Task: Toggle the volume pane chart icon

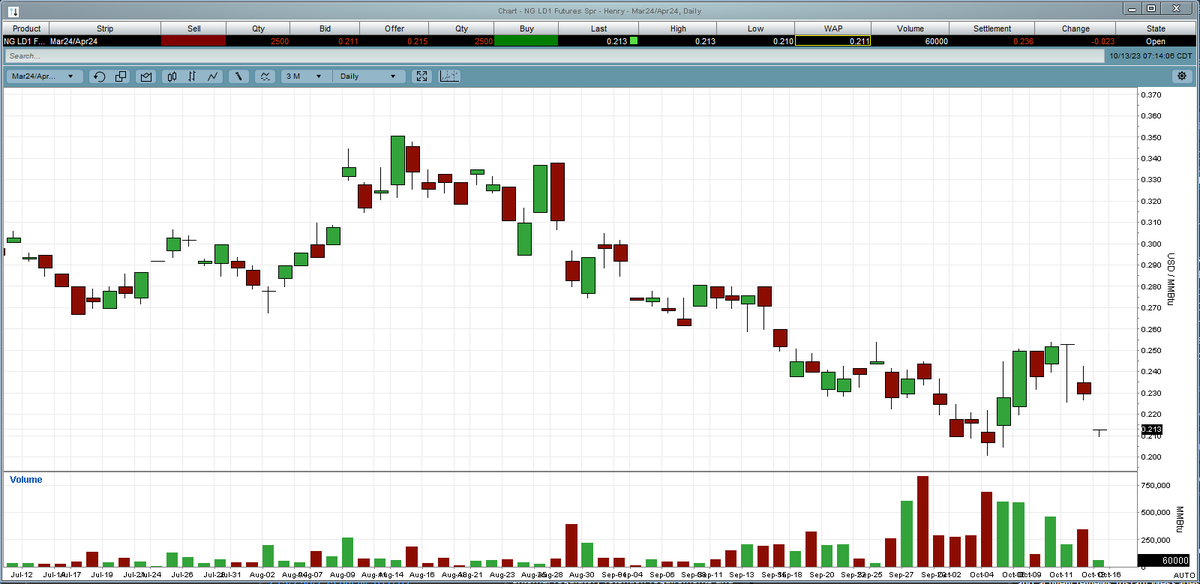Action: pos(449,76)
